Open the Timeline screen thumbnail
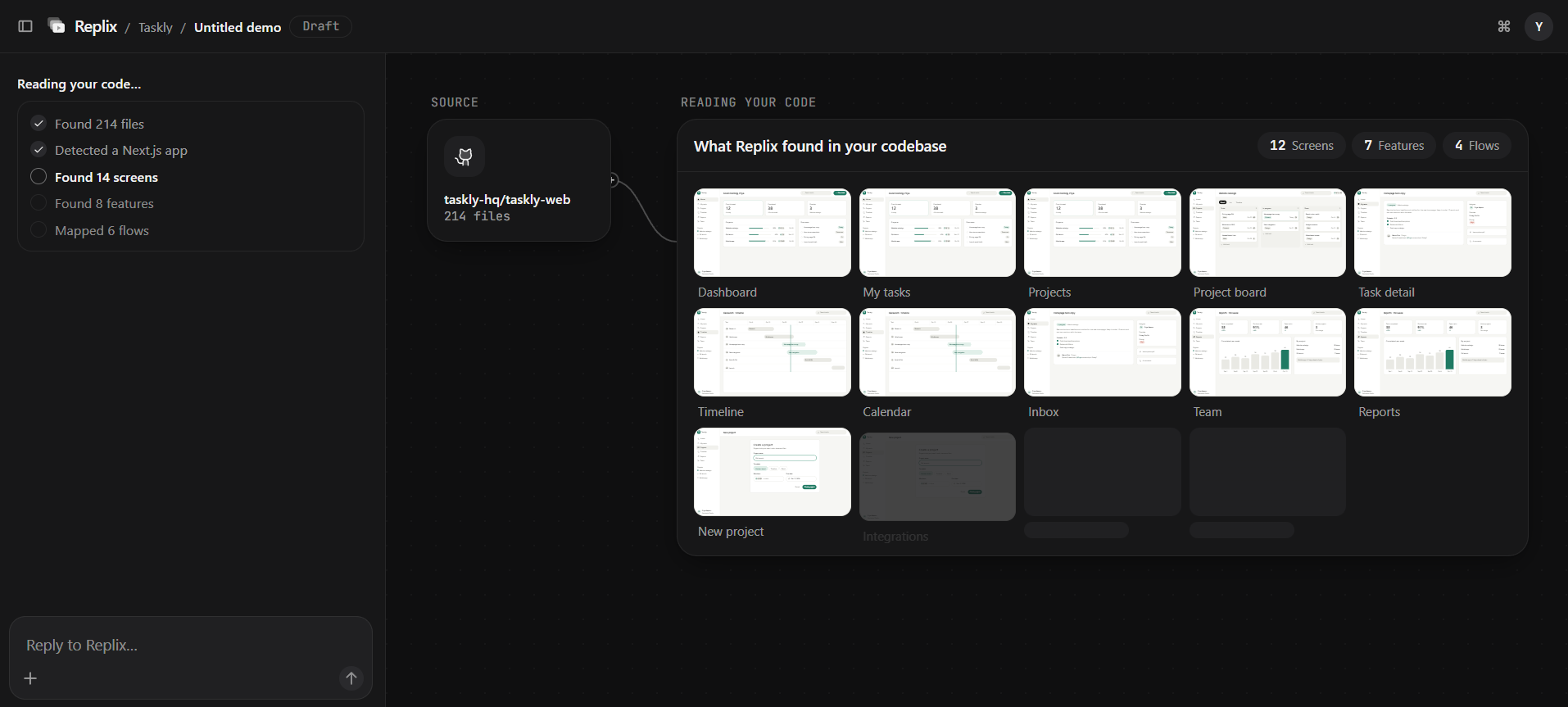Image resolution: width=1568 pixels, height=707 pixels. (x=773, y=352)
